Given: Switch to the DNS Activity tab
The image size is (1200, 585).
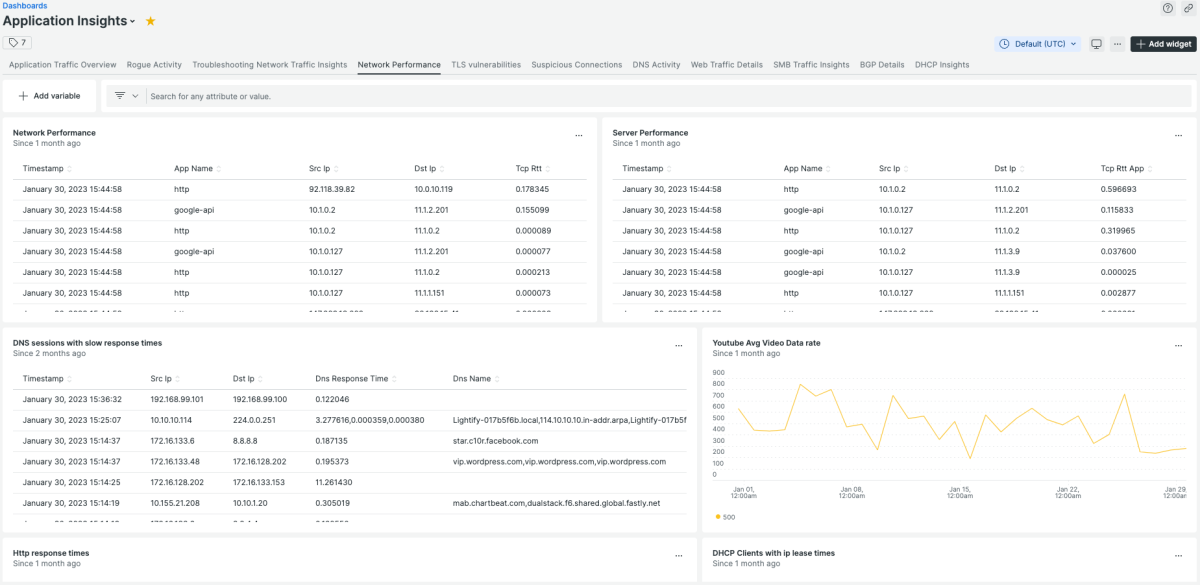Looking at the screenshot, I should click(x=656, y=65).
